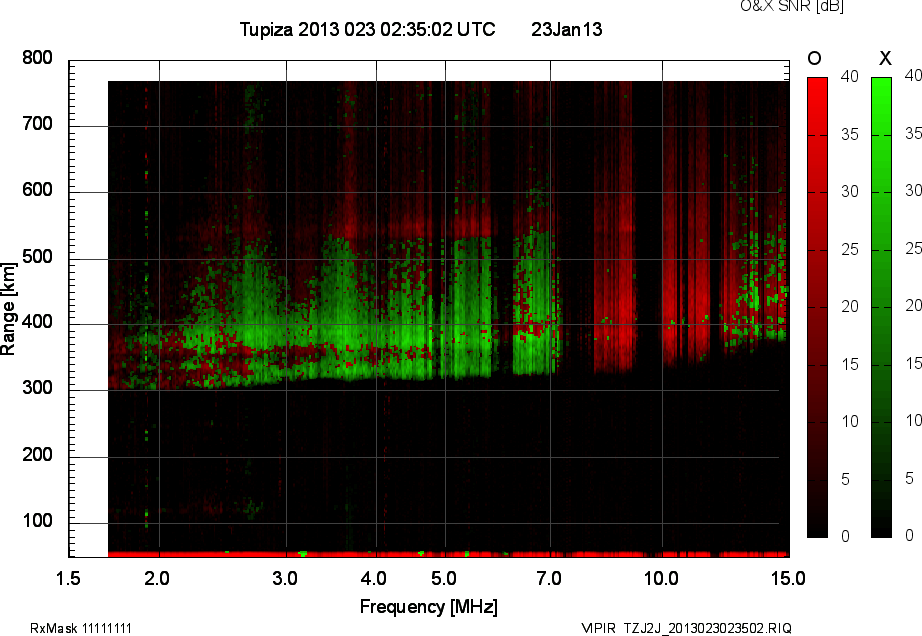Screen dimensions: 922x636
Task: Click the 10.0 frequency axis tick label
Action: 661,578
